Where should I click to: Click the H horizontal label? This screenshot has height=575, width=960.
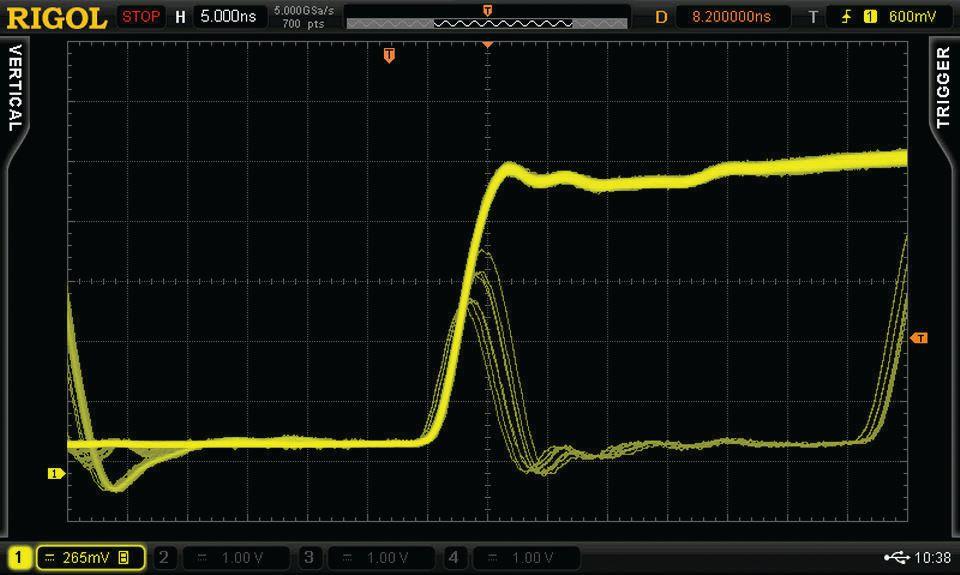tap(180, 17)
